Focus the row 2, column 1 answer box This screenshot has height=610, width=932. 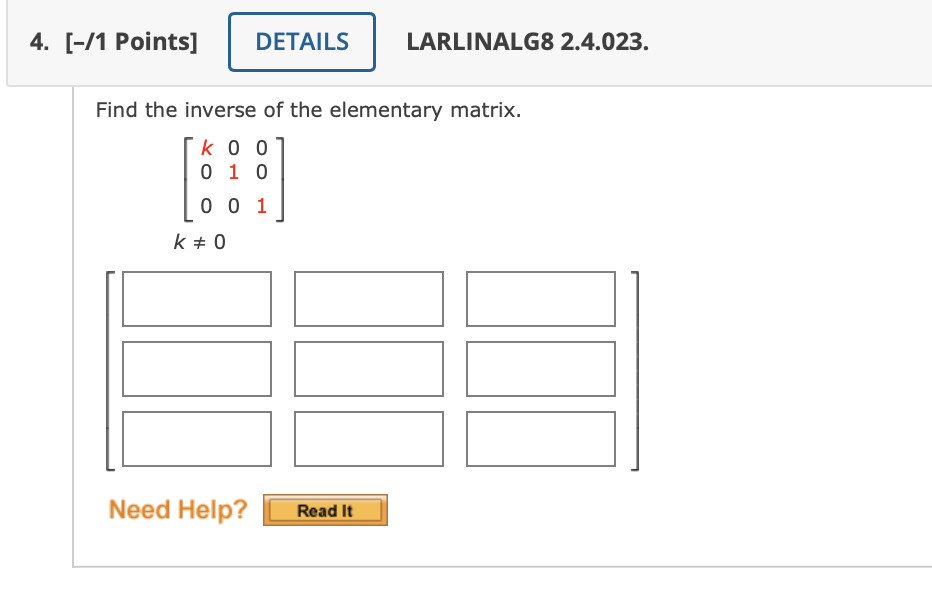197,369
